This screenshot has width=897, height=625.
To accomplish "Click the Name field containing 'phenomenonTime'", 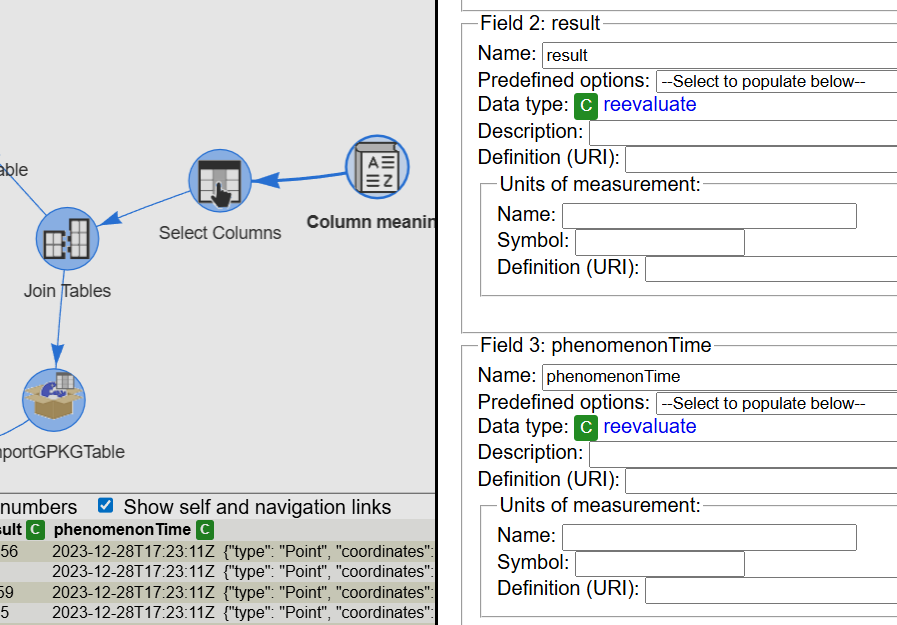I will tap(718, 377).
